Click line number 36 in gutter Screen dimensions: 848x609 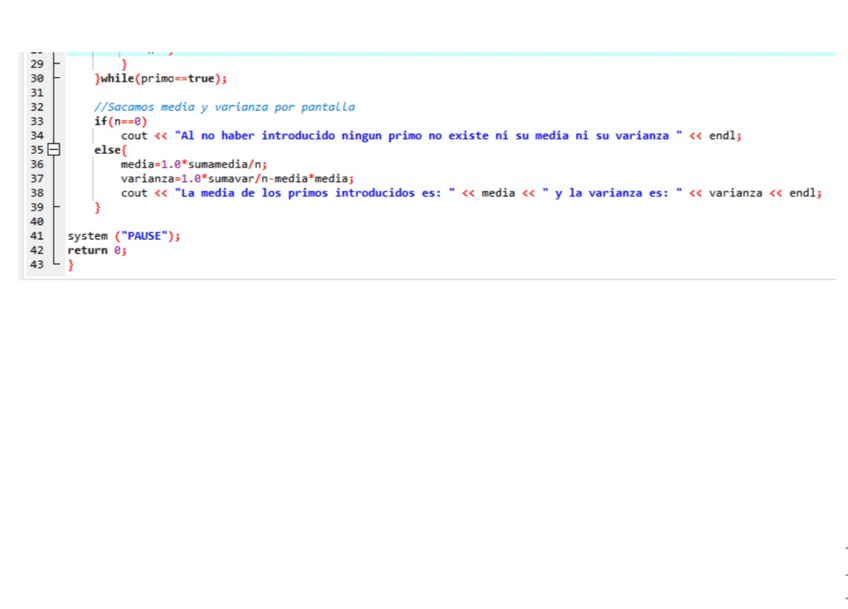pyautogui.click(x=37, y=164)
